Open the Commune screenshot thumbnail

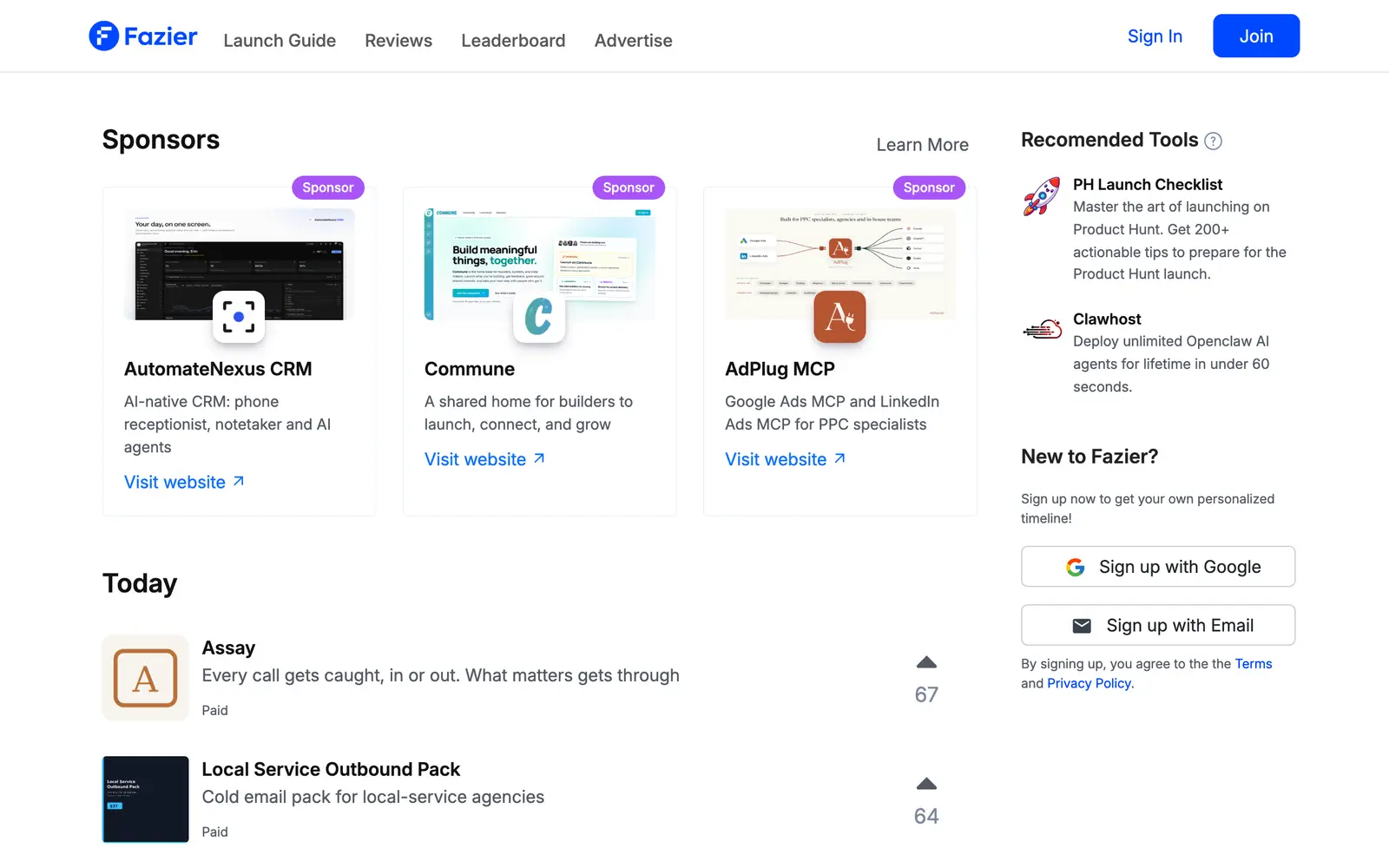coord(539,263)
